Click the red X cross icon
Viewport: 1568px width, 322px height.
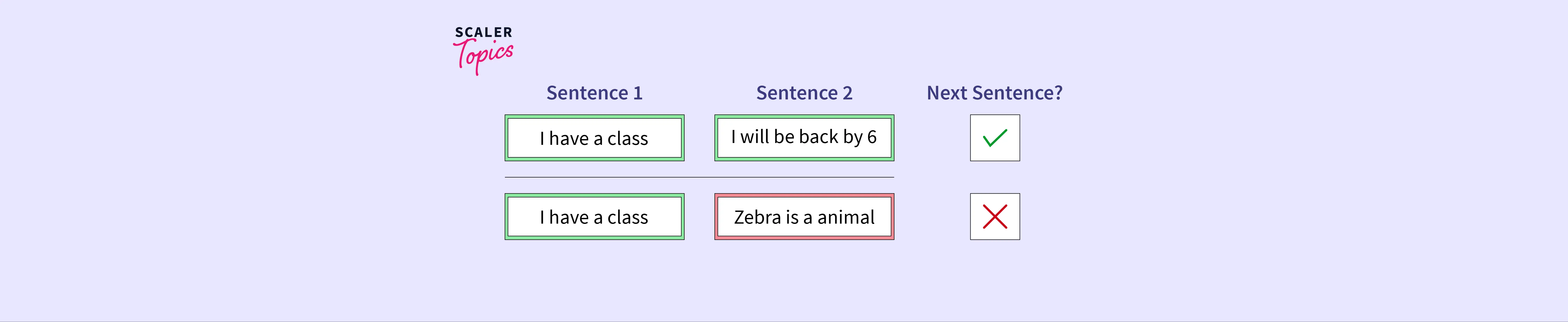[x=995, y=217]
